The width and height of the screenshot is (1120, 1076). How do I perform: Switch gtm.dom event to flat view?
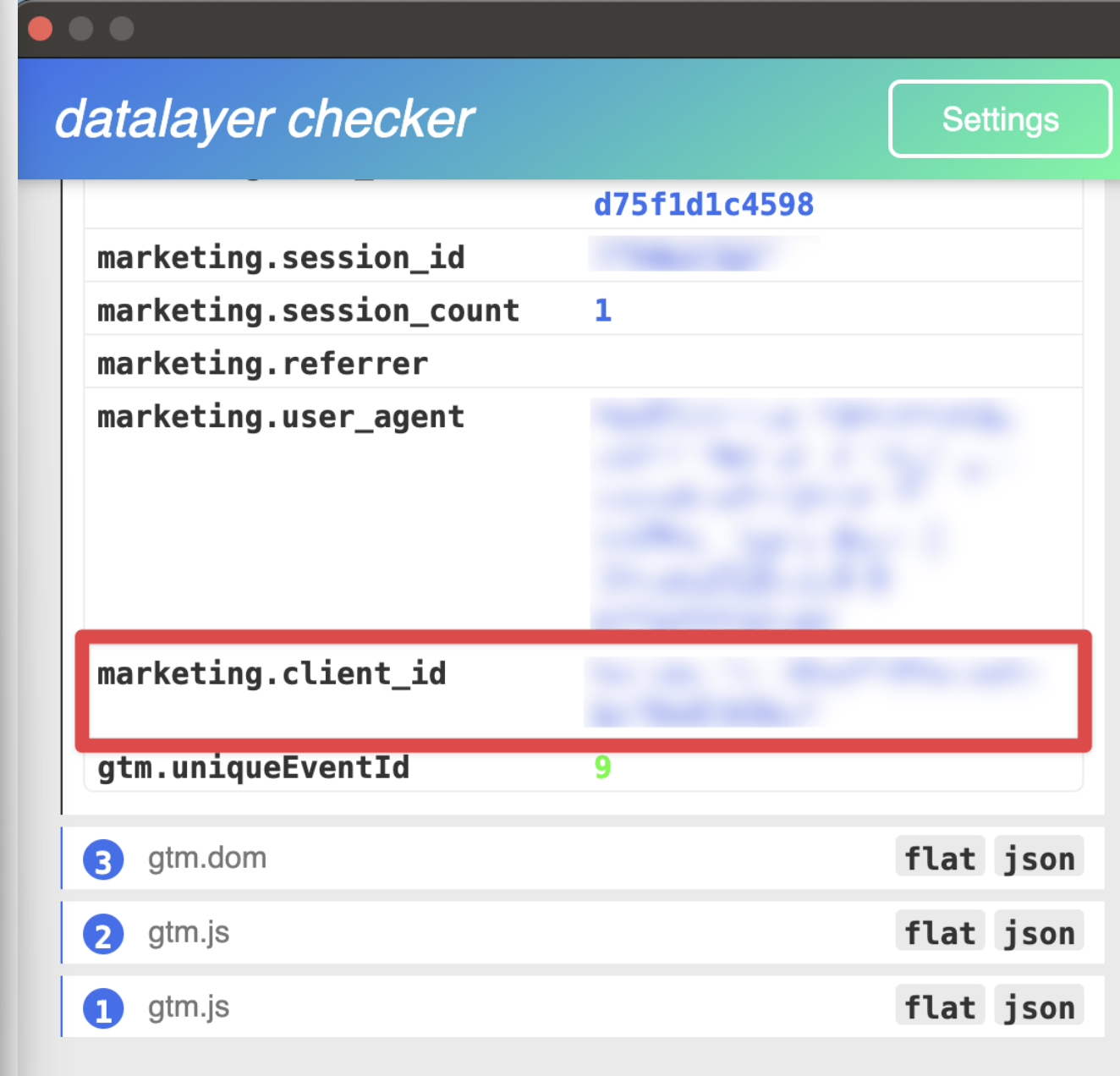tap(939, 859)
